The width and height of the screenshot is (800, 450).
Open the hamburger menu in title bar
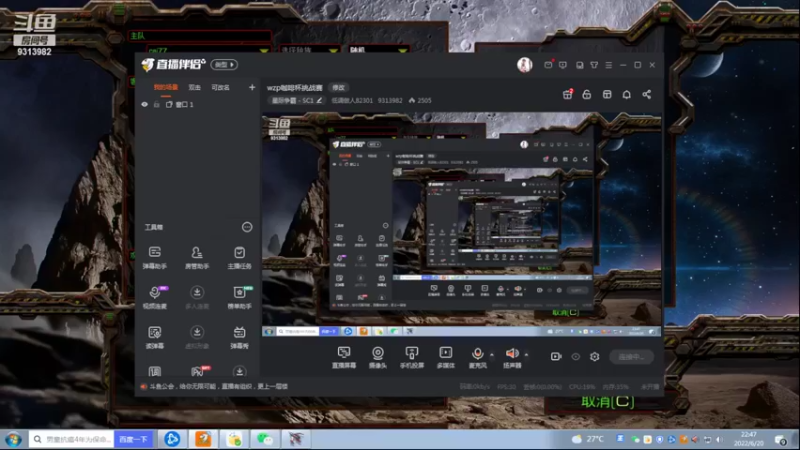click(x=609, y=65)
